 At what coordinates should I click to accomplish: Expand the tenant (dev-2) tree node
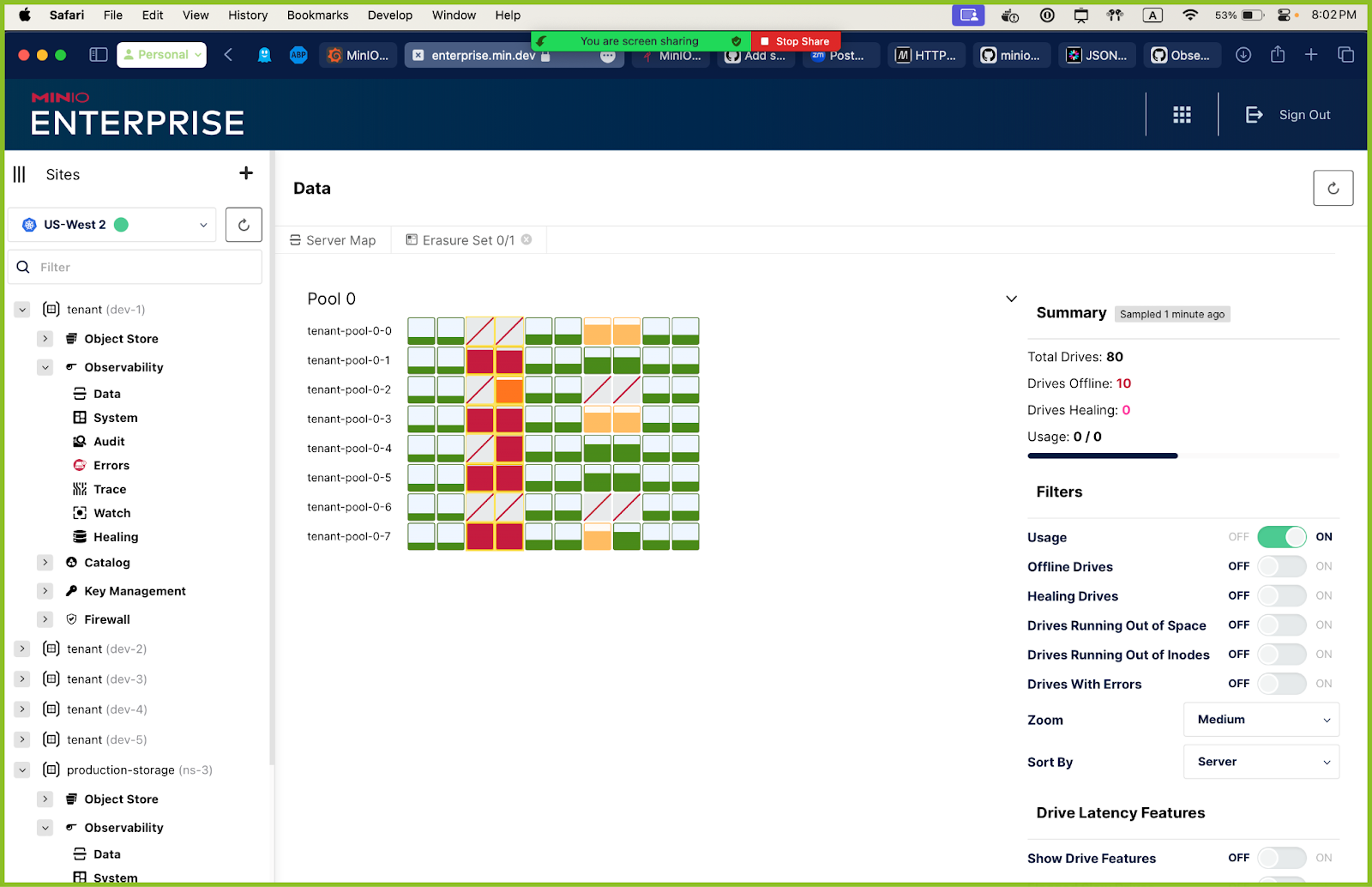pos(23,649)
